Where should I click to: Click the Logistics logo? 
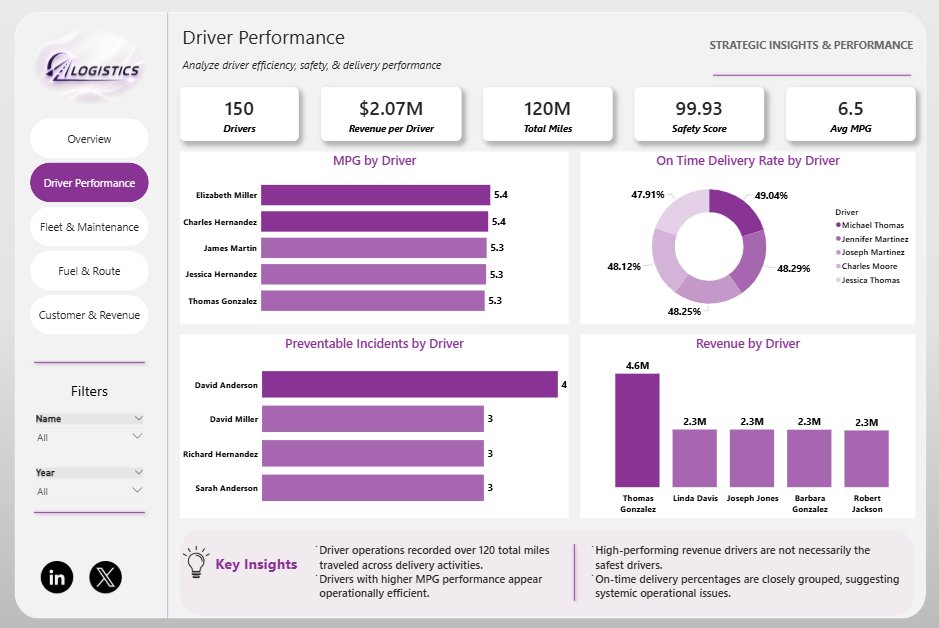[x=91, y=68]
